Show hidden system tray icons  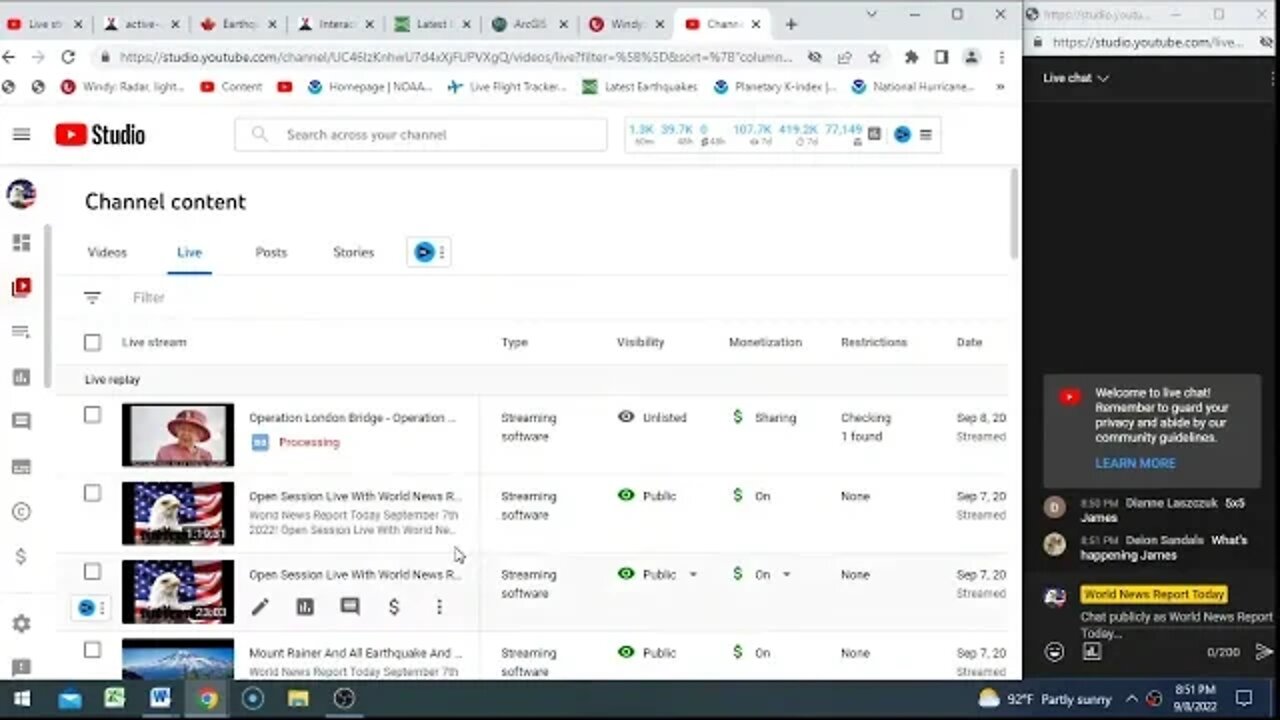[1131, 699]
